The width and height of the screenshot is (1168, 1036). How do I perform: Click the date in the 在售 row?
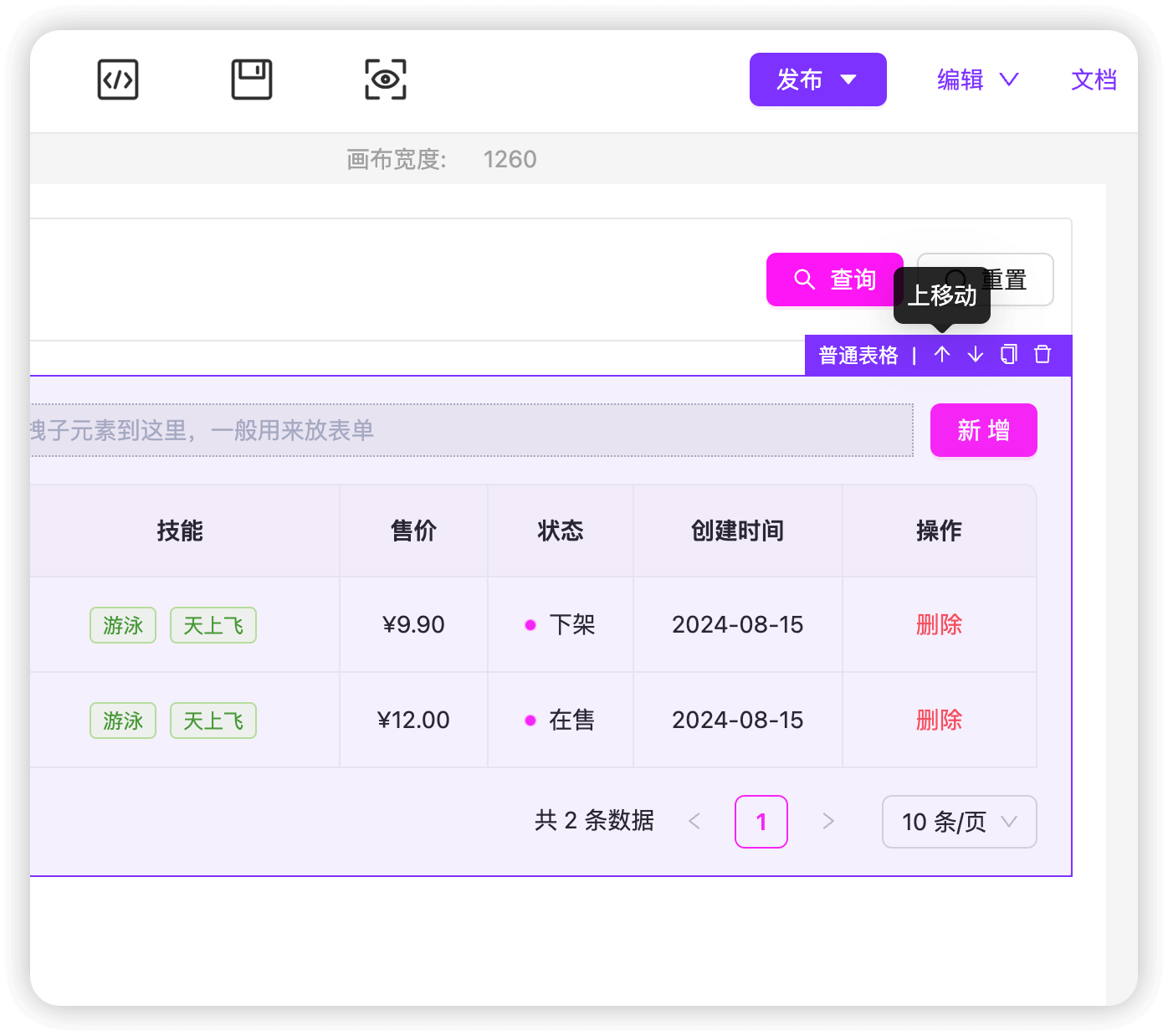click(x=737, y=720)
